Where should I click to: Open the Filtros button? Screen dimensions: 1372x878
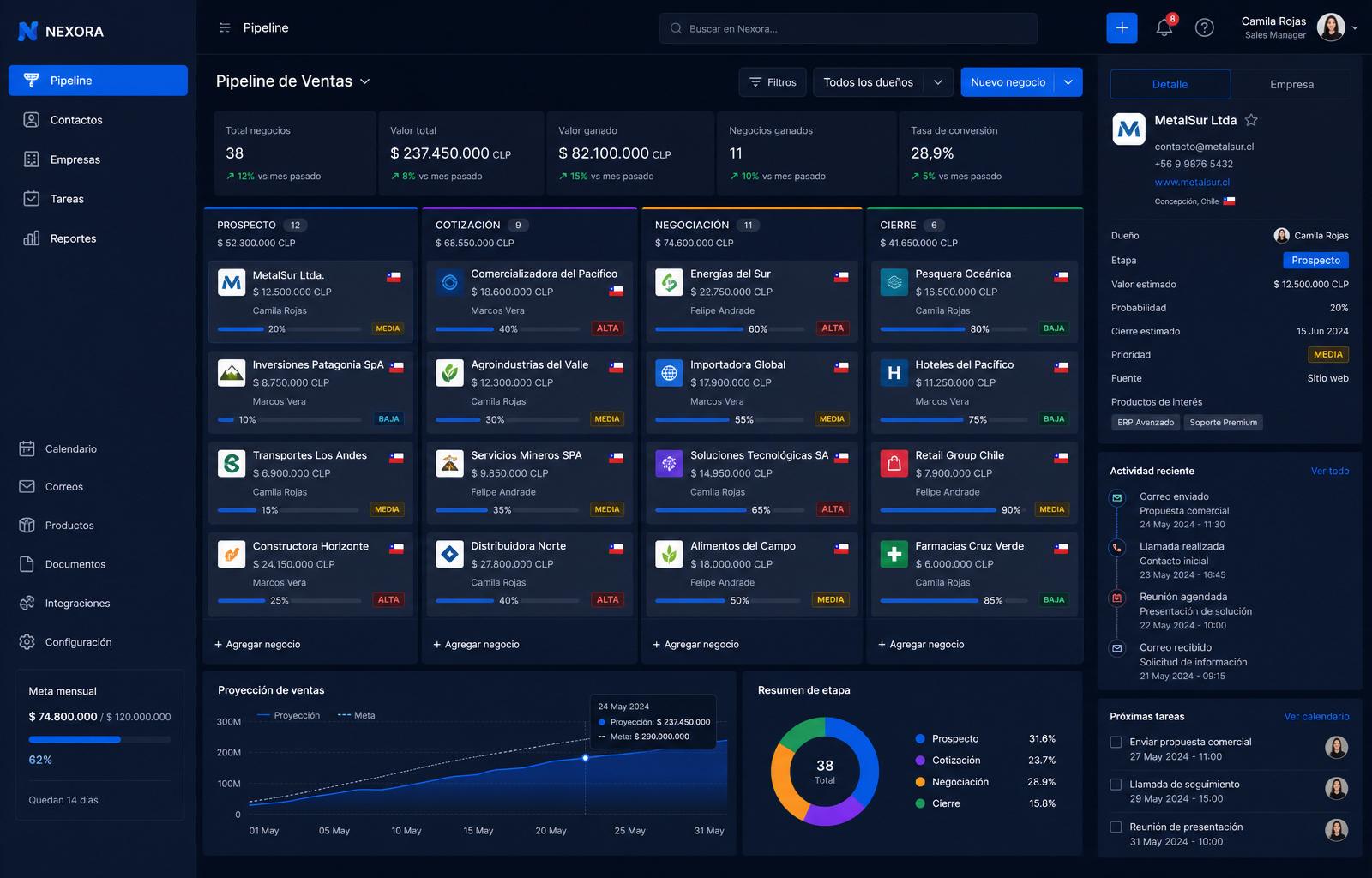tap(773, 82)
